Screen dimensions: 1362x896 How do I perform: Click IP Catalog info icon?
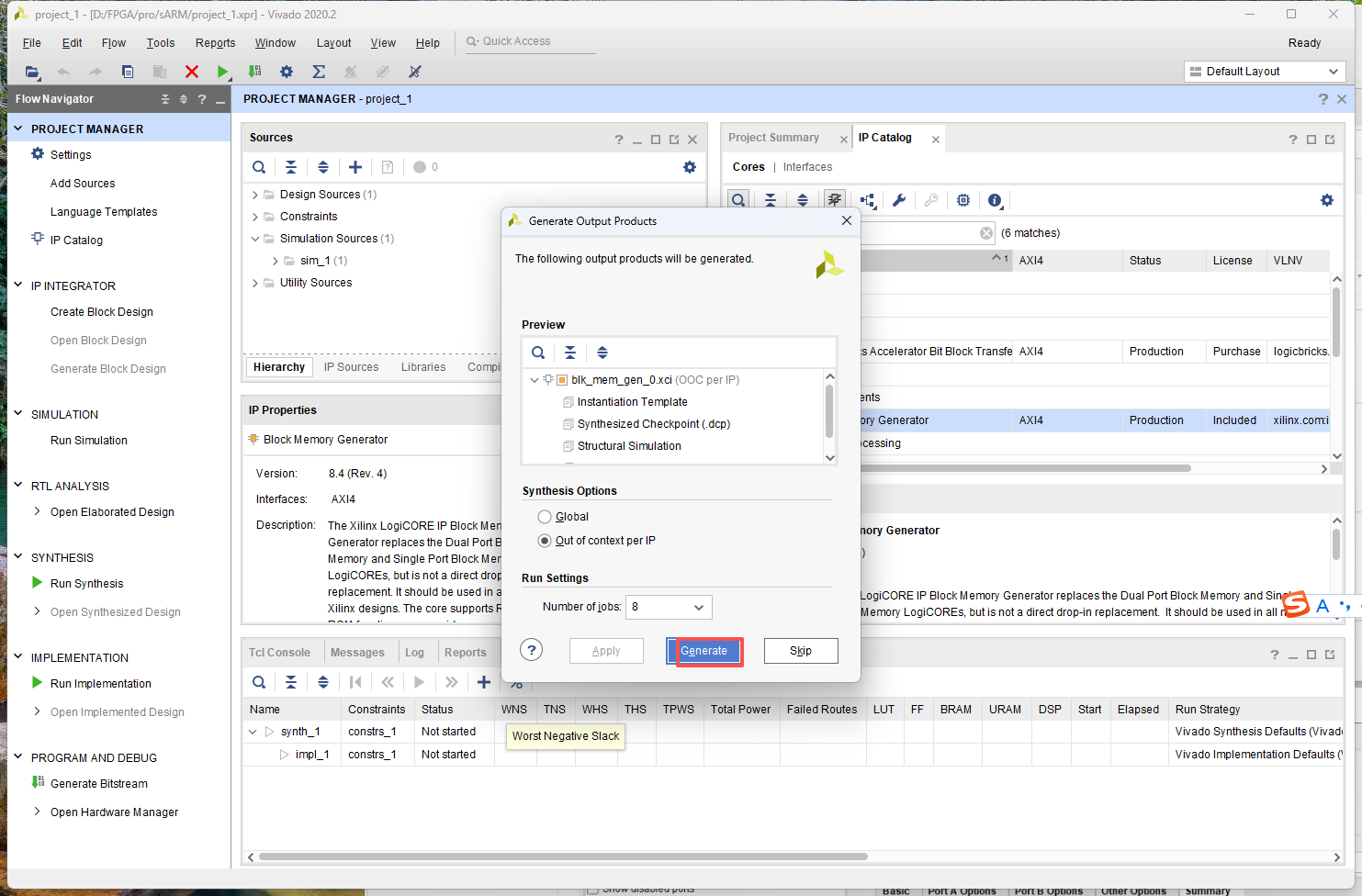pos(995,200)
